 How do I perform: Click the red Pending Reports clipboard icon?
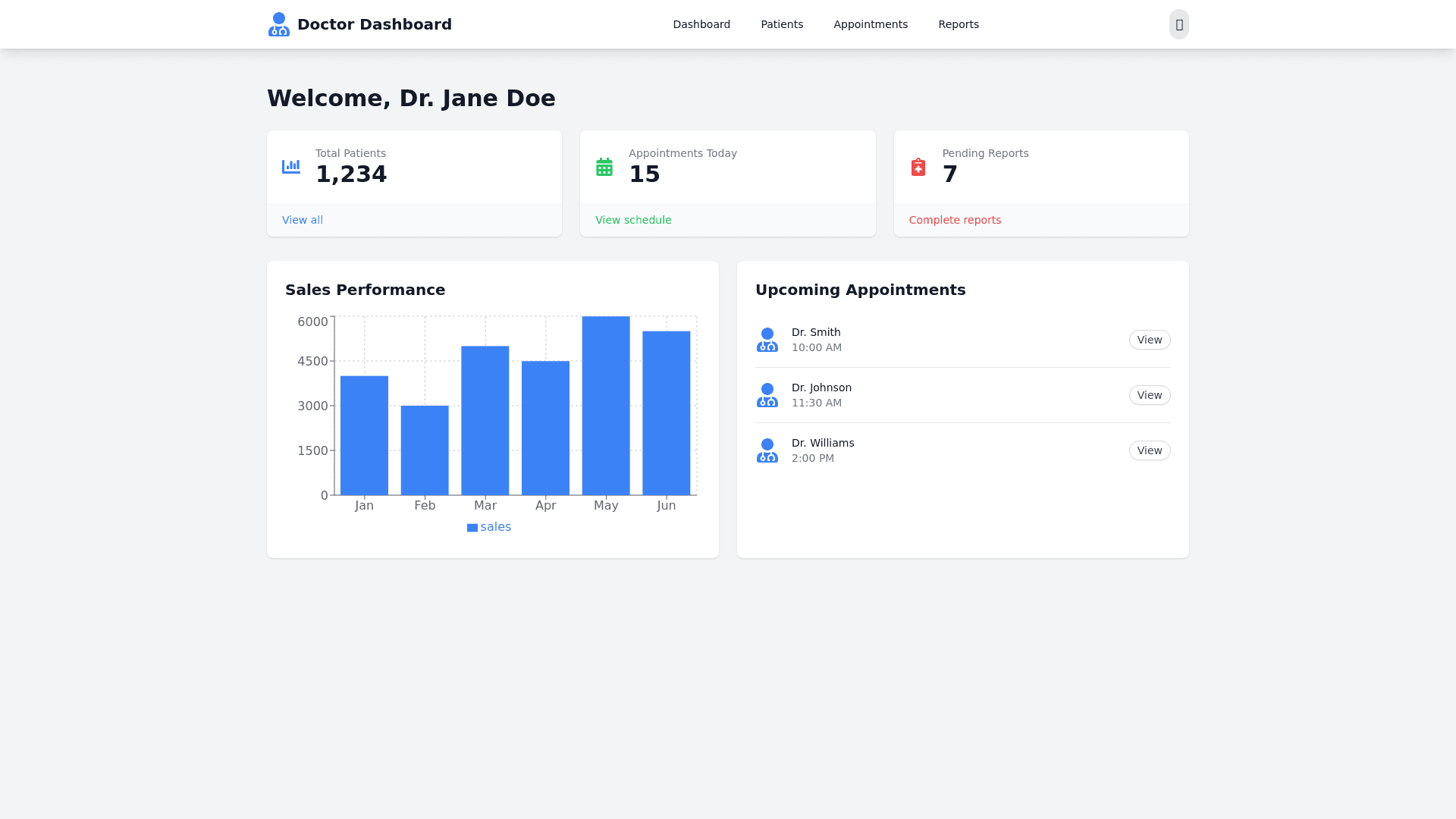point(918,167)
